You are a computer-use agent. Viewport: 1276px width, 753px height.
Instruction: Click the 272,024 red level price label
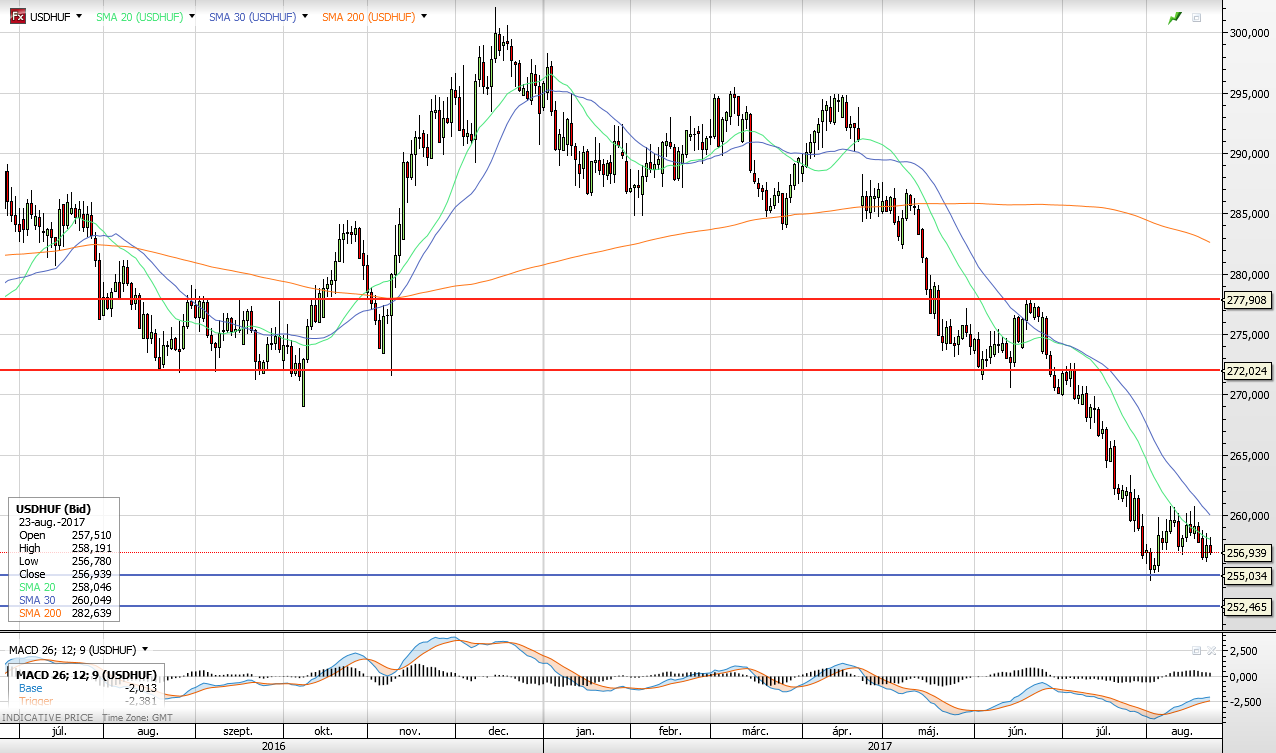(1247, 370)
